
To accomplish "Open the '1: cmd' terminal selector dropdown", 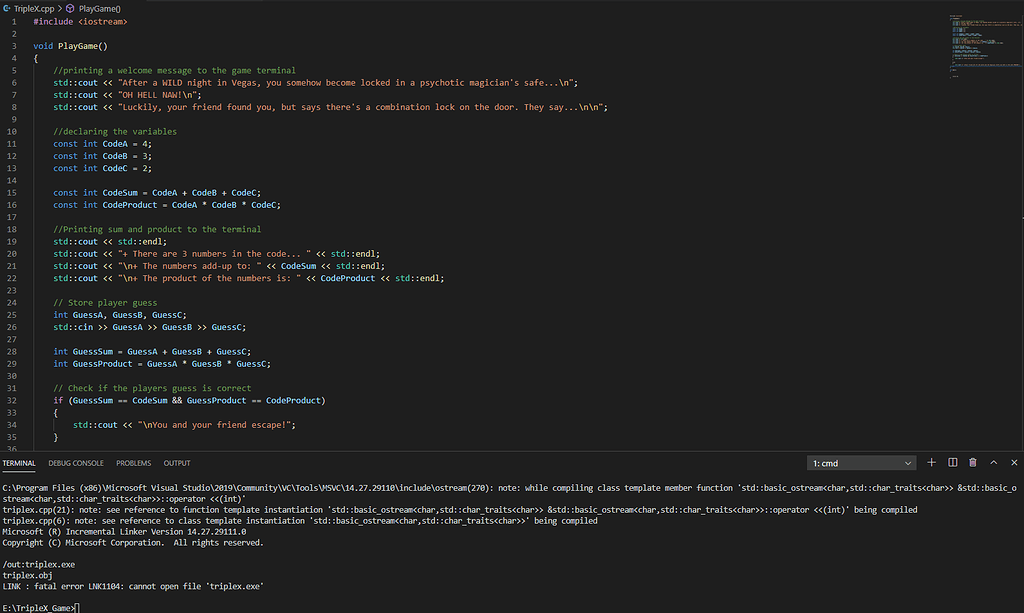I will [x=860, y=463].
